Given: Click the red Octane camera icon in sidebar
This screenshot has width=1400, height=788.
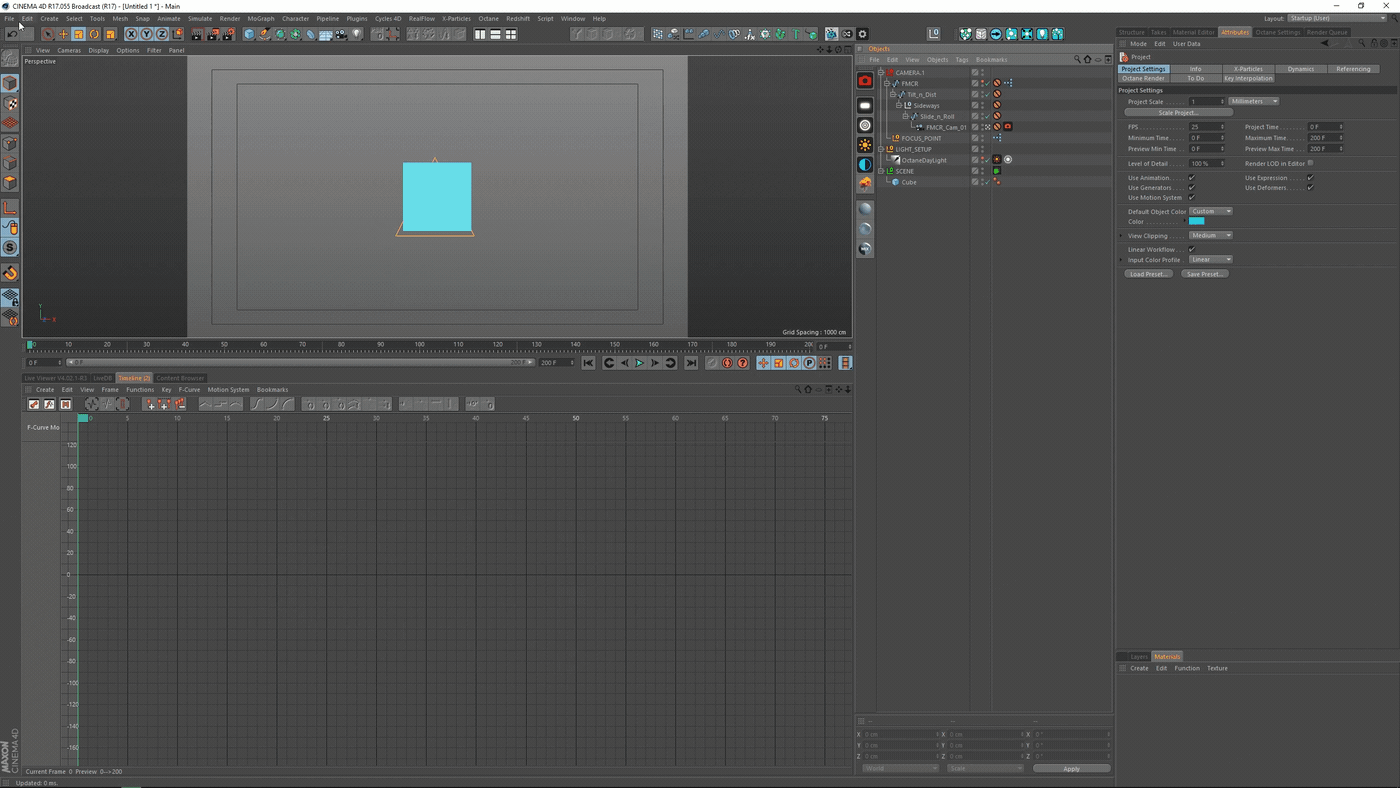Looking at the screenshot, I should [865, 81].
